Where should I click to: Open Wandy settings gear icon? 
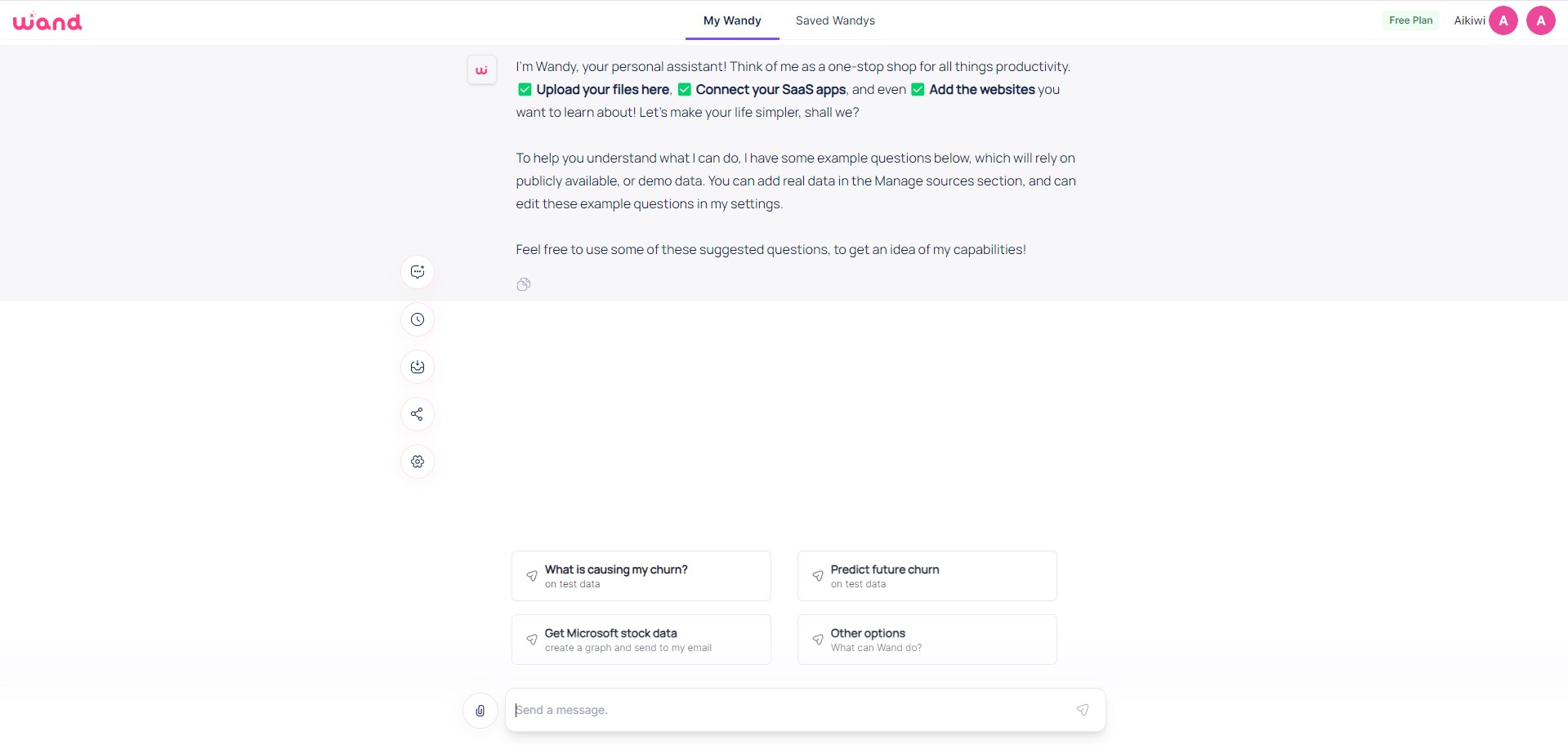pos(418,462)
